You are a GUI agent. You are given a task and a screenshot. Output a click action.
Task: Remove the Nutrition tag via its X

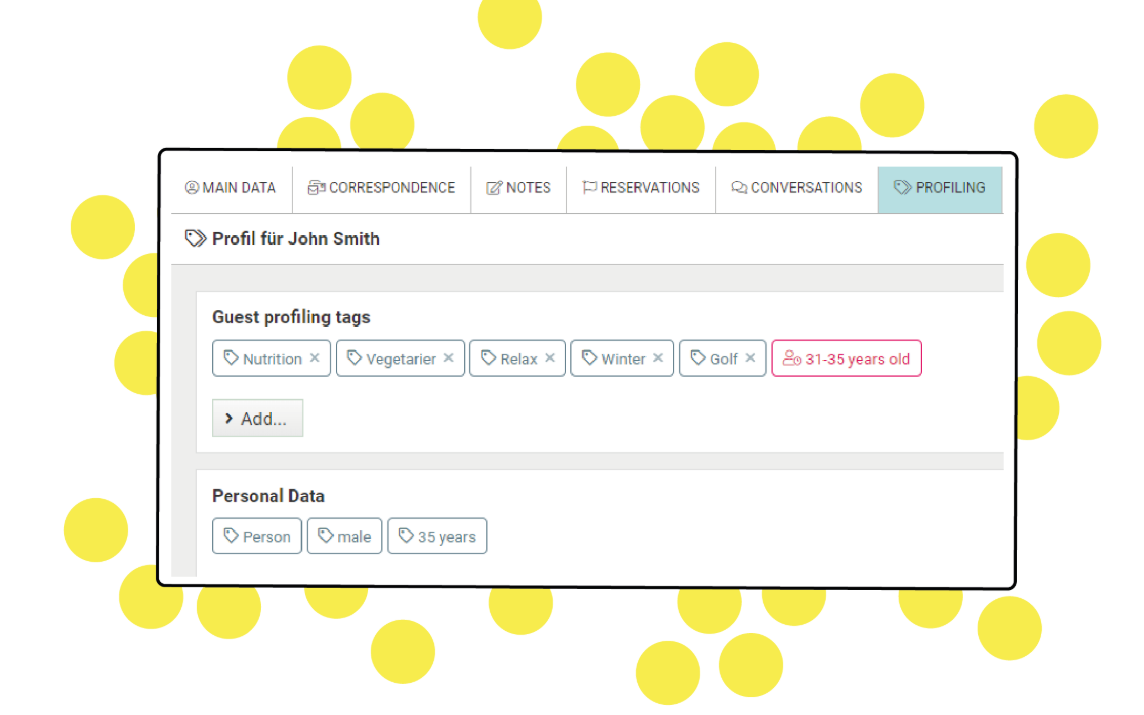point(315,358)
